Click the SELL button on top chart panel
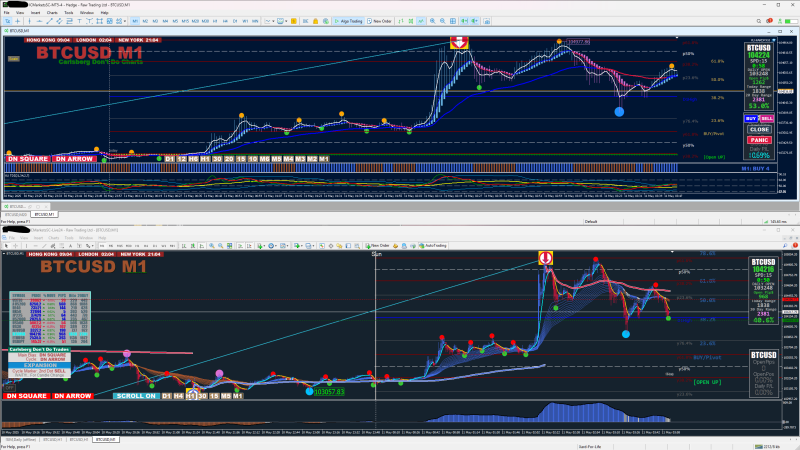Screen dimensions: 800x450 (x=766, y=119)
